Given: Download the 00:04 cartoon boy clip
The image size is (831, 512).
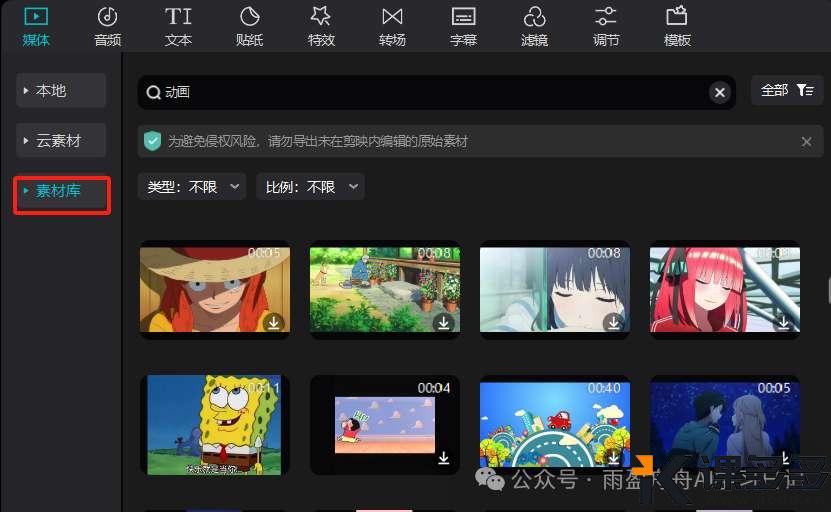Looking at the screenshot, I should point(444,458).
